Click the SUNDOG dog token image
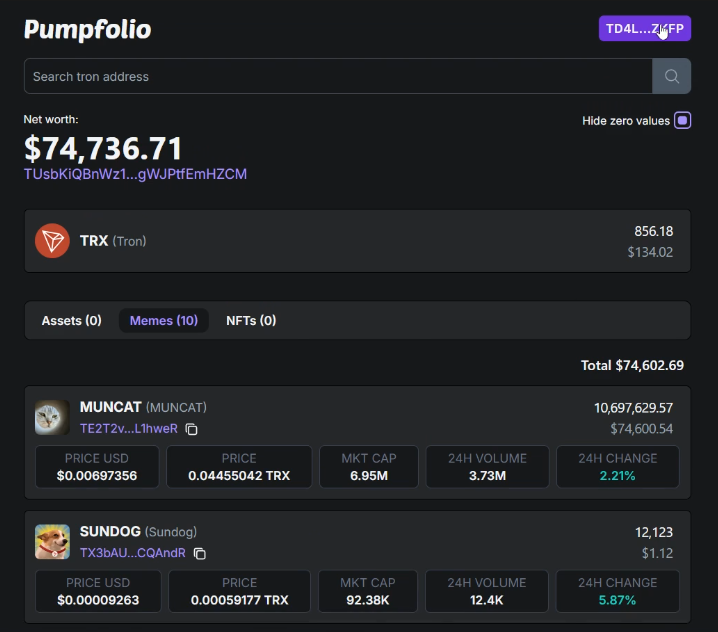The width and height of the screenshot is (718, 632). pyautogui.click(x=52, y=542)
